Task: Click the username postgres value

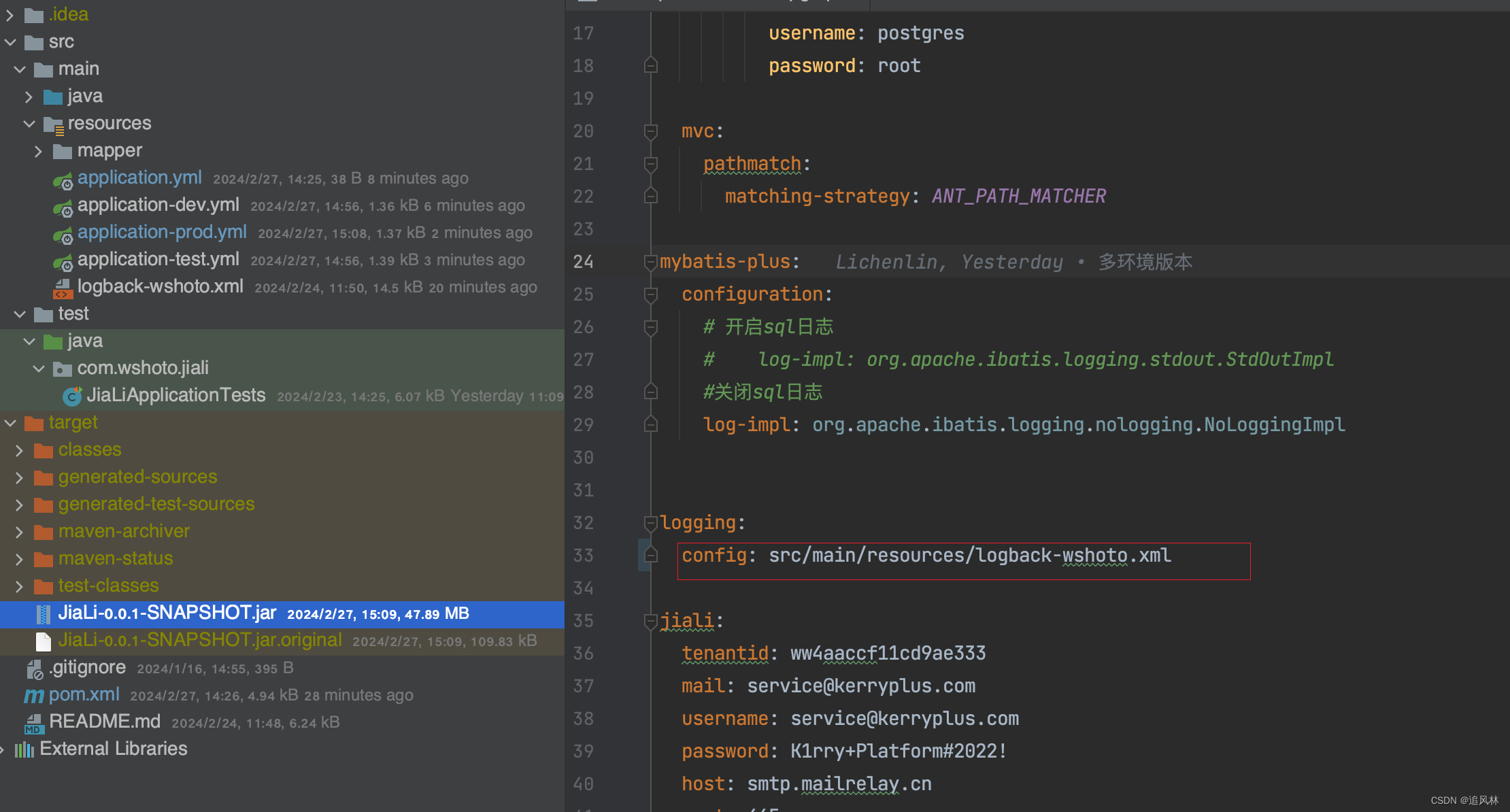Action: 921,33
